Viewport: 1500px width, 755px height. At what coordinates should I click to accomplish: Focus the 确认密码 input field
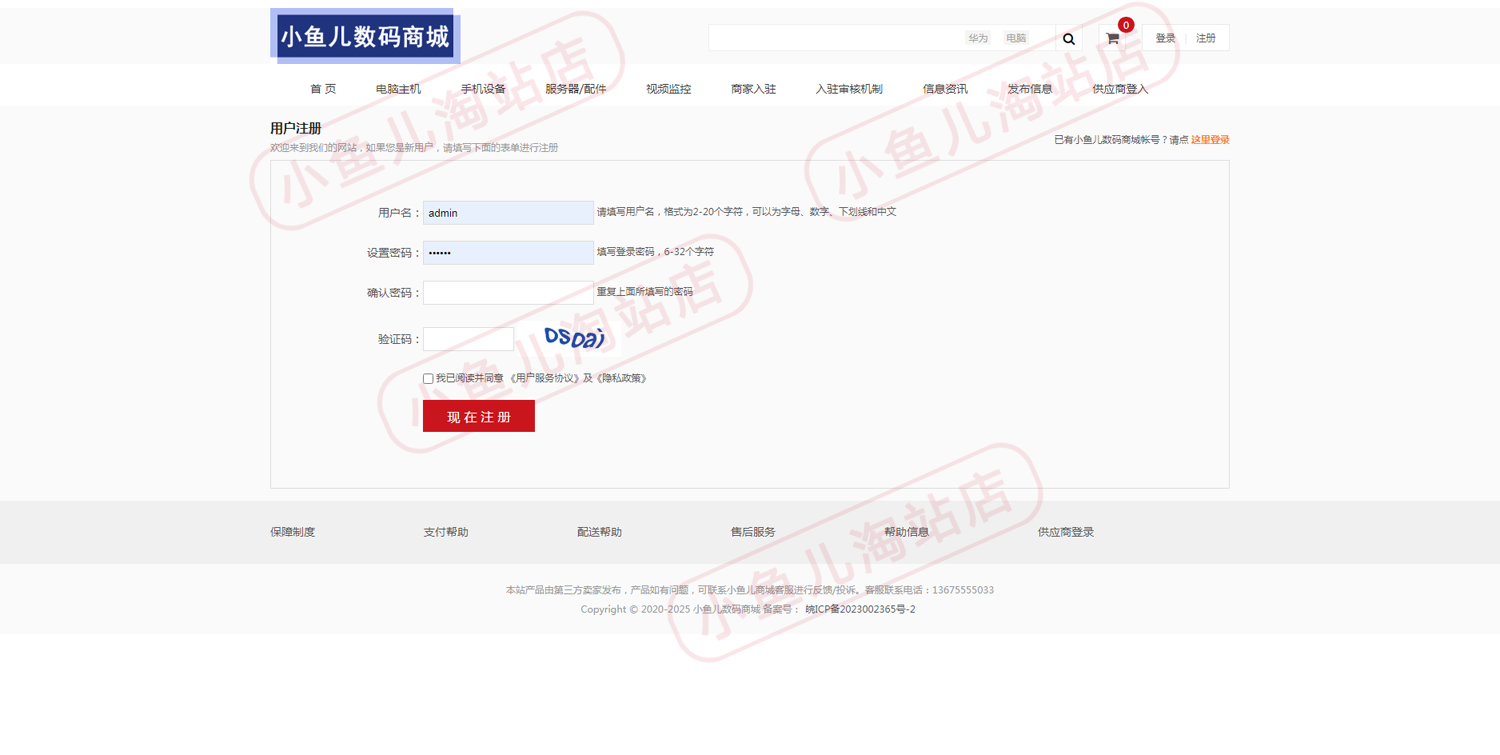click(508, 293)
